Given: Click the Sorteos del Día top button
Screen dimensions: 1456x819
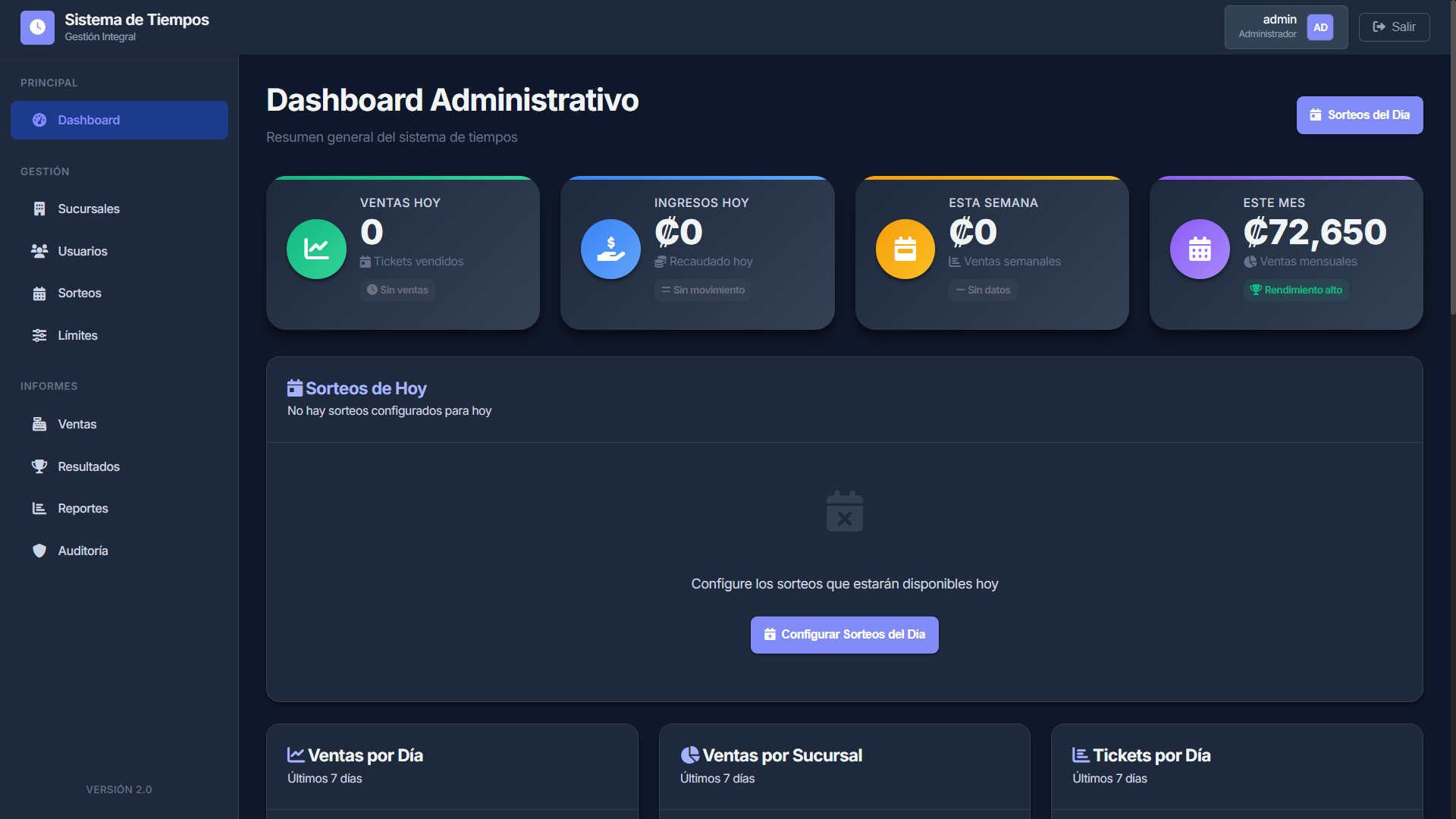Looking at the screenshot, I should 1359,115.
